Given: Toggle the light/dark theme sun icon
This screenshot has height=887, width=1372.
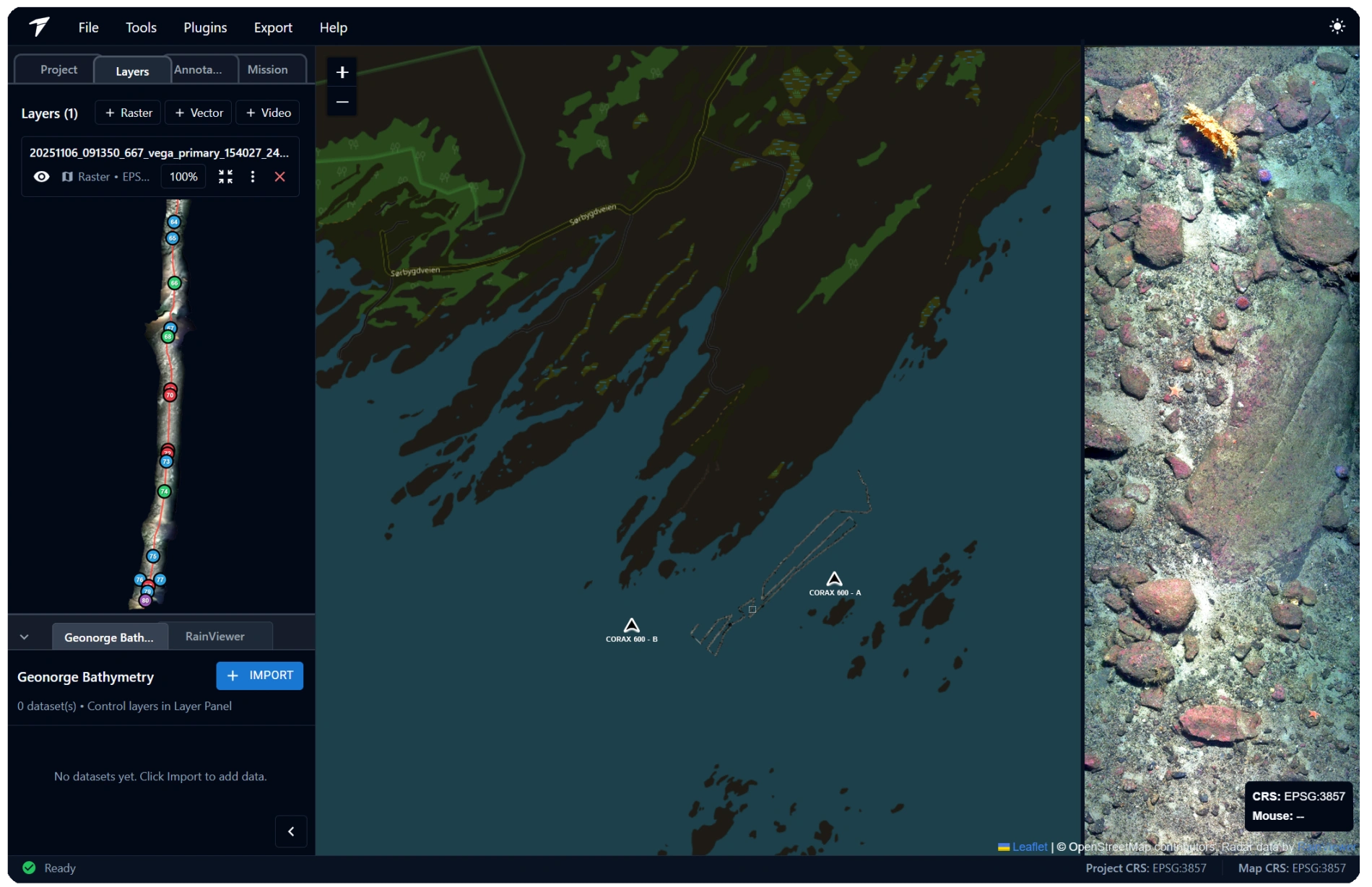Looking at the screenshot, I should coord(1337,27).
